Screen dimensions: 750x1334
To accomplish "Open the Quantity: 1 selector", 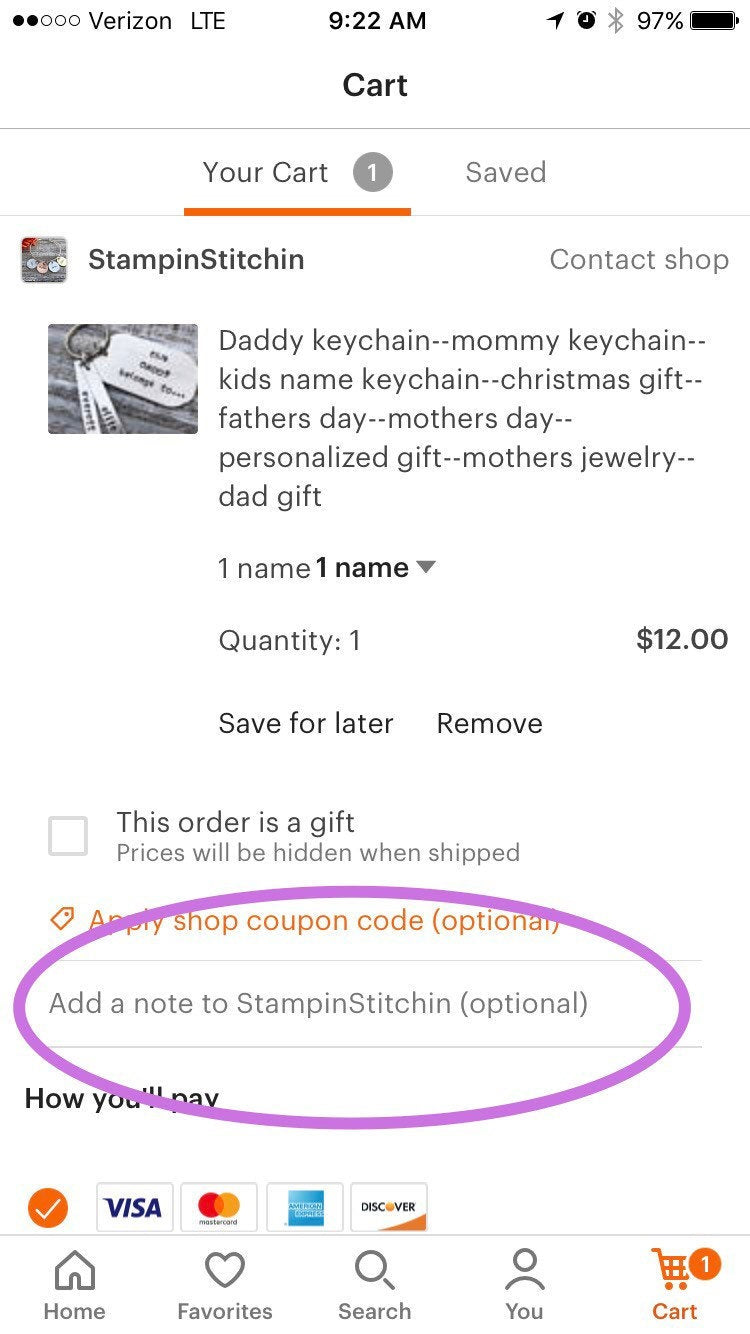I will 289,640.
